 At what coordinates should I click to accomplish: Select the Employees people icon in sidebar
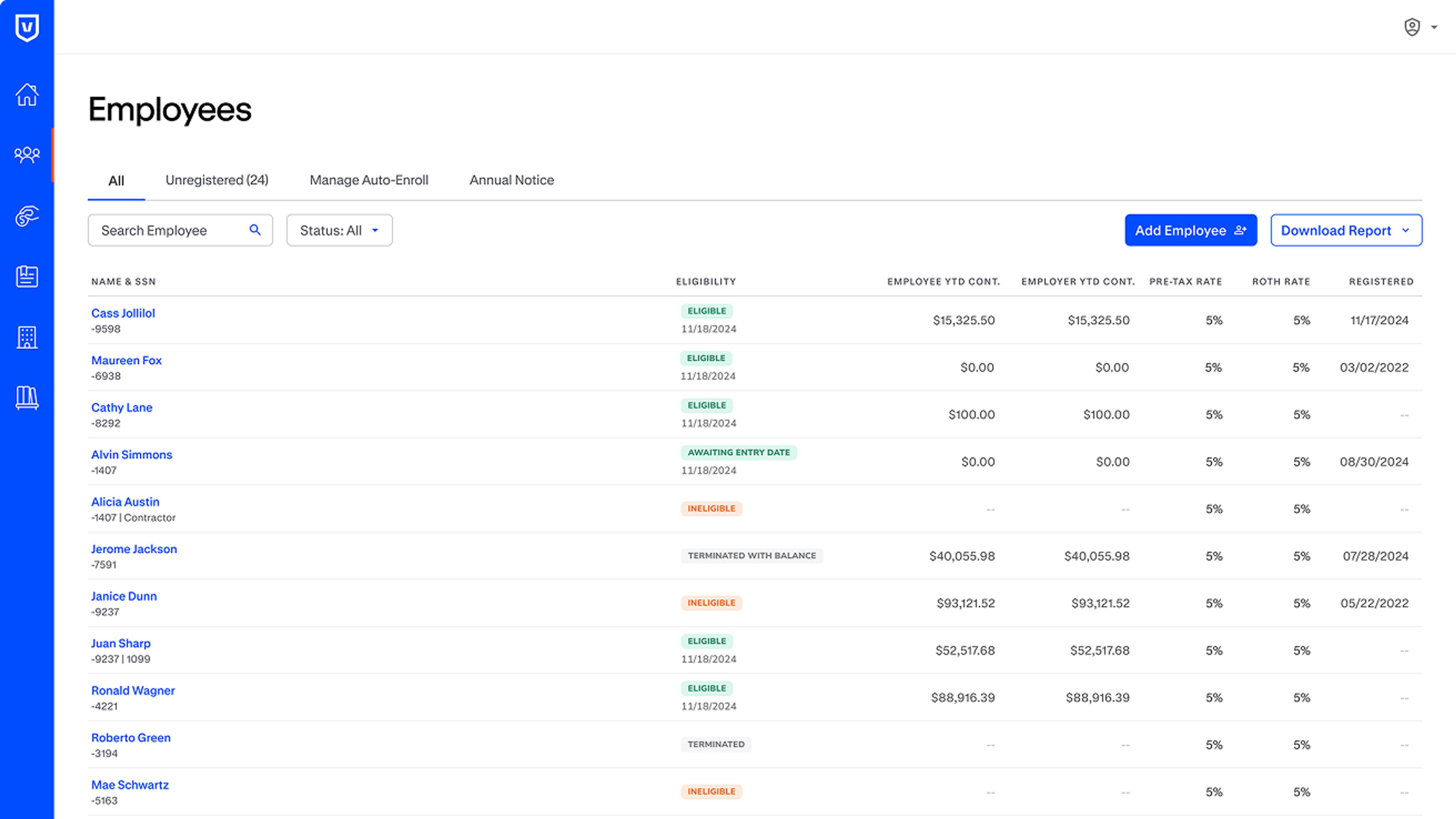pos(27,155)
